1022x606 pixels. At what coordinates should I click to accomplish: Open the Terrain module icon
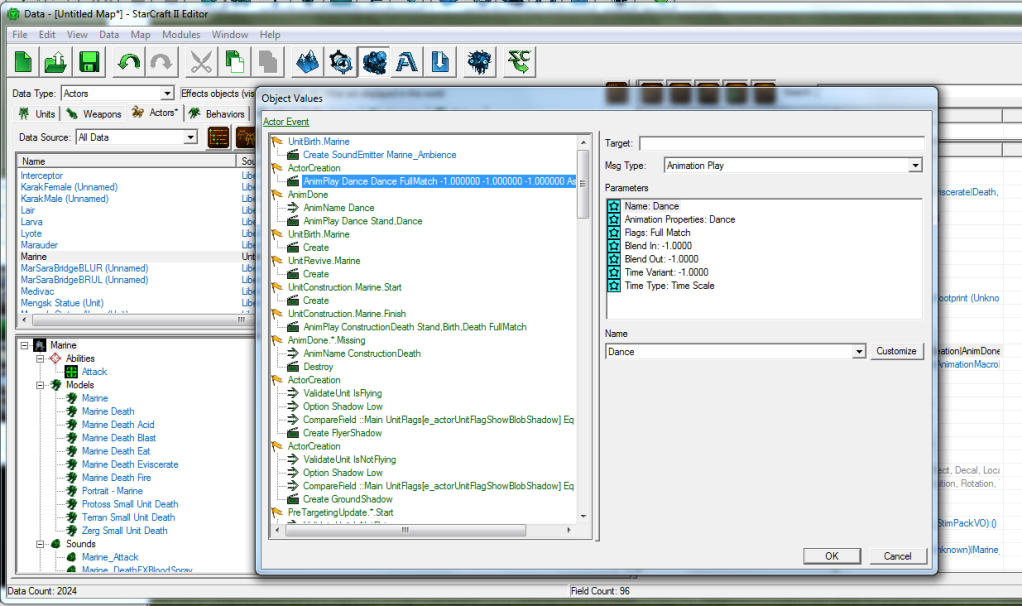[307, 63]
